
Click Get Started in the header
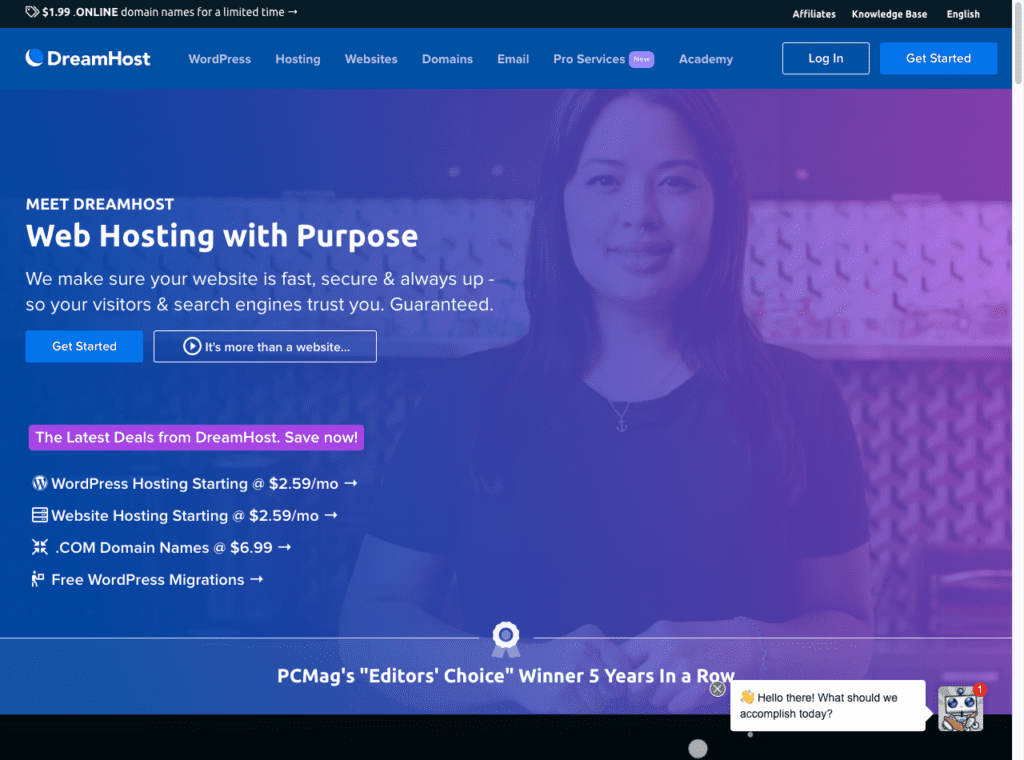click(x=938, y=58)
